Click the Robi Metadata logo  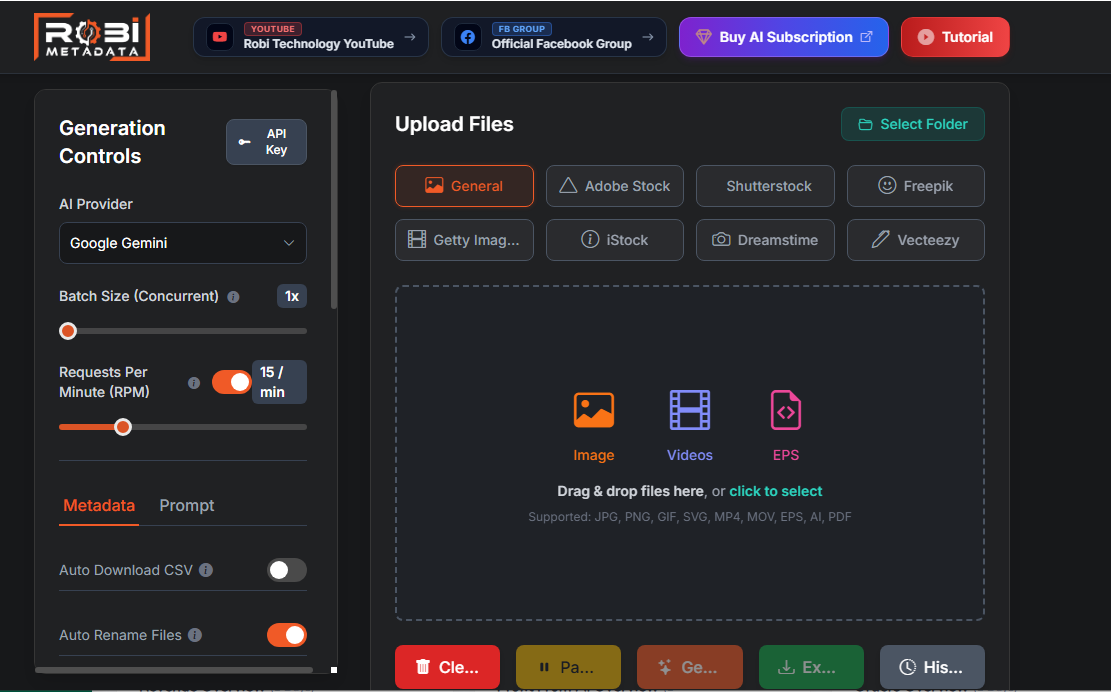[x=92, y=37]
